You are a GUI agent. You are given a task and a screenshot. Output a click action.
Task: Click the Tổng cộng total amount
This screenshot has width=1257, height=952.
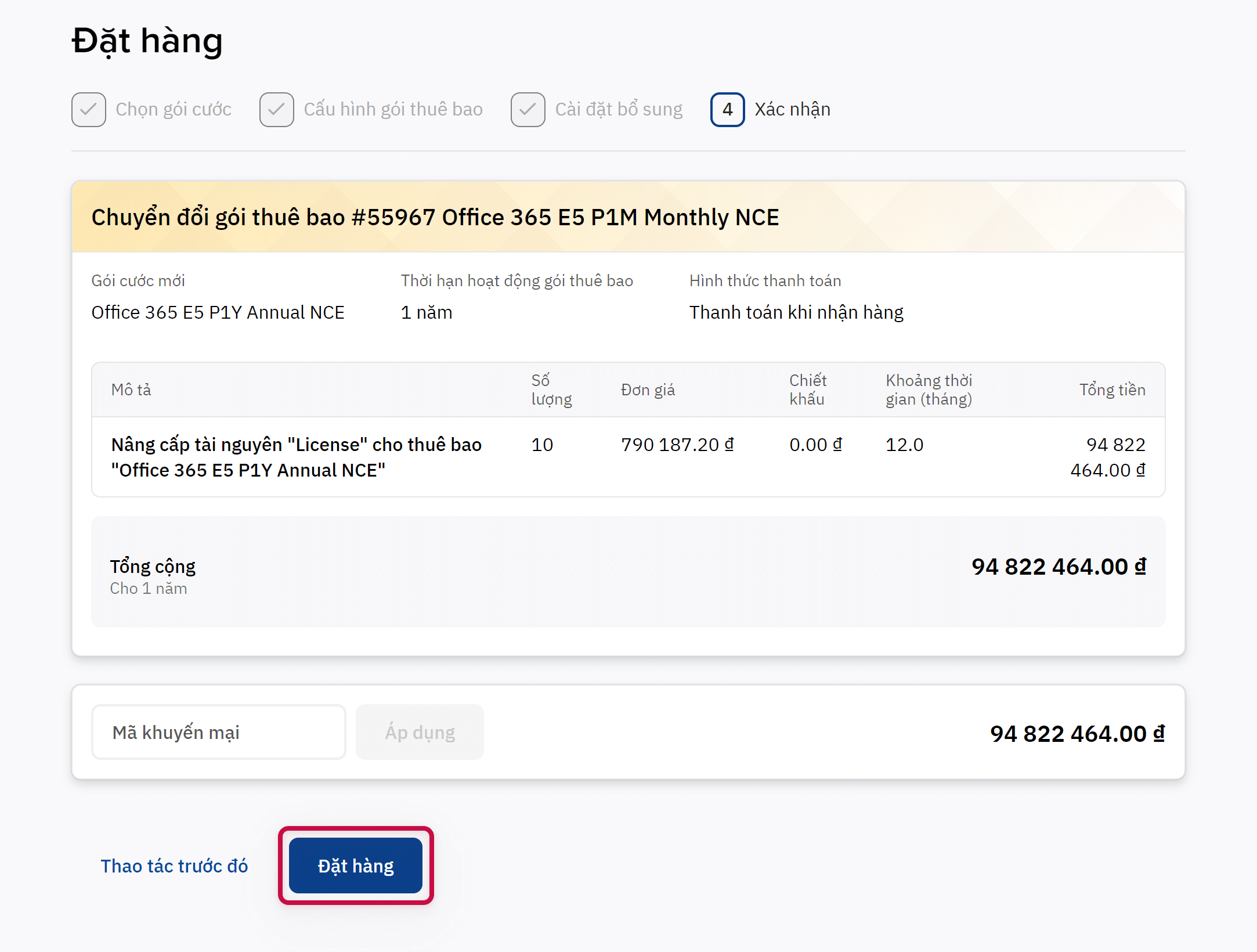pyautogui.click(x=1059, y=567)
